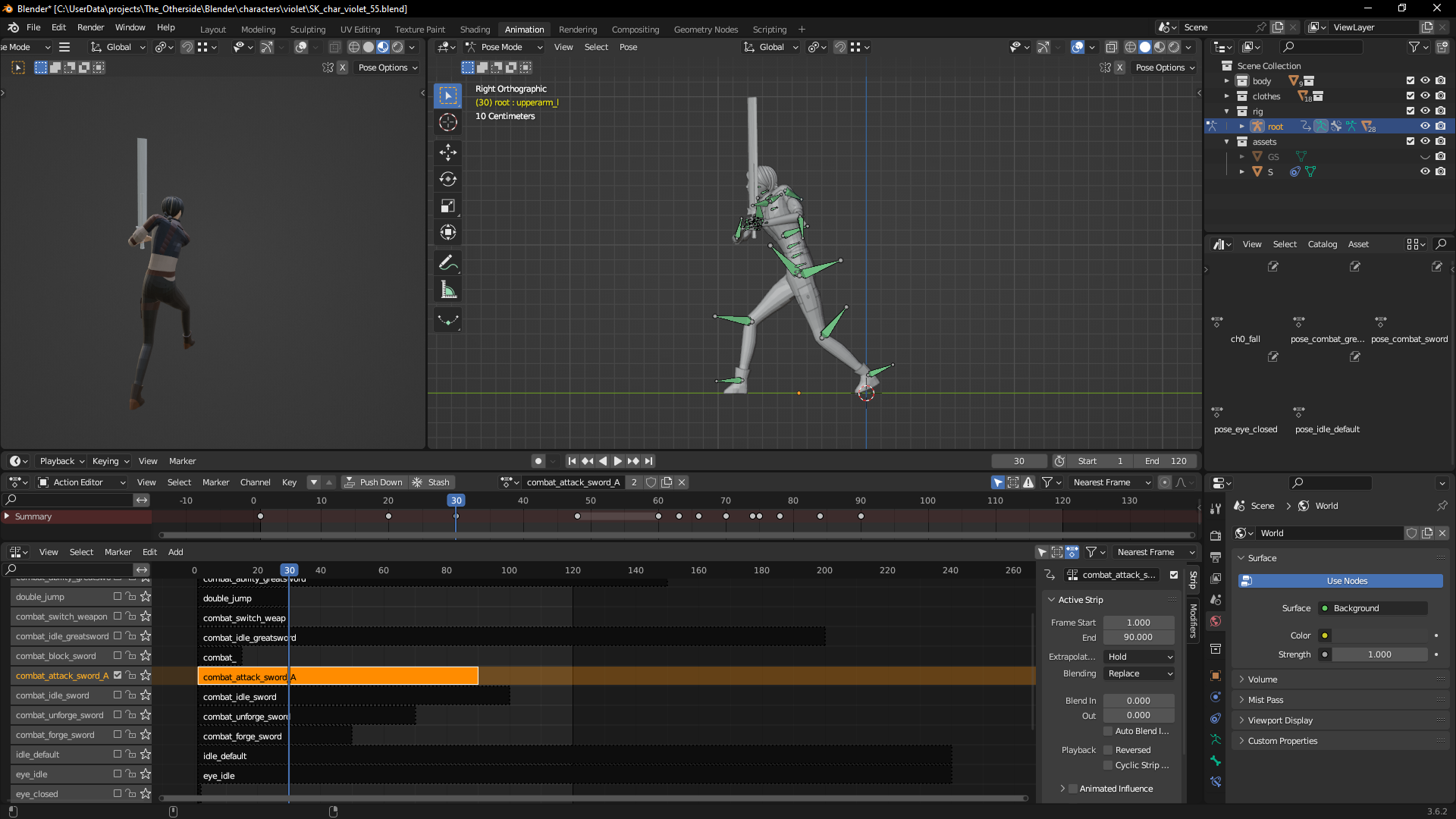Click the Push Down button

point(374,482)
